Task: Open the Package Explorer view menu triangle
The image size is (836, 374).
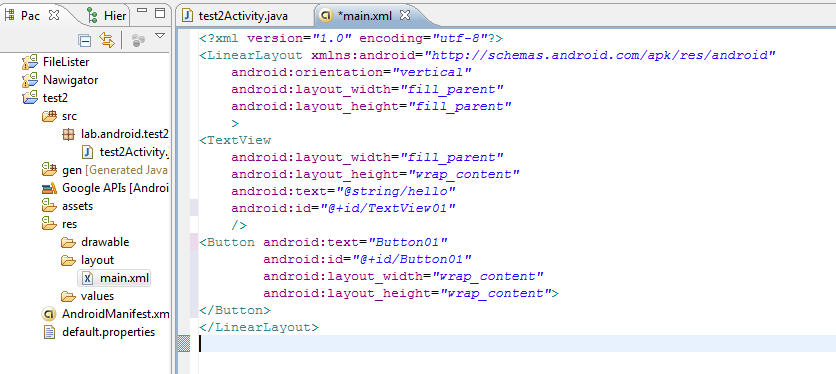Action: tap(160, 36)
